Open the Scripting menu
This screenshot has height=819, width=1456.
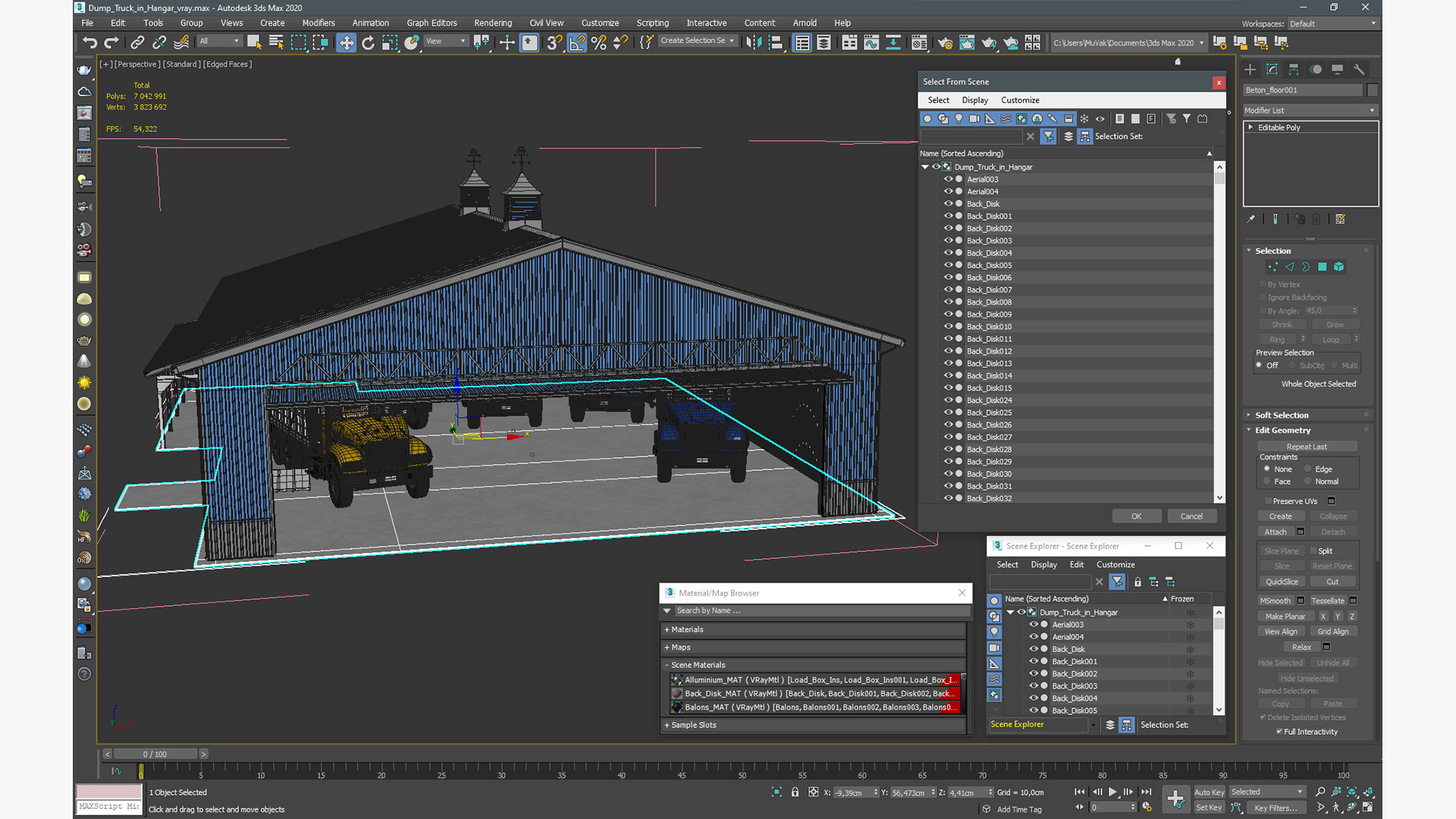652,23
